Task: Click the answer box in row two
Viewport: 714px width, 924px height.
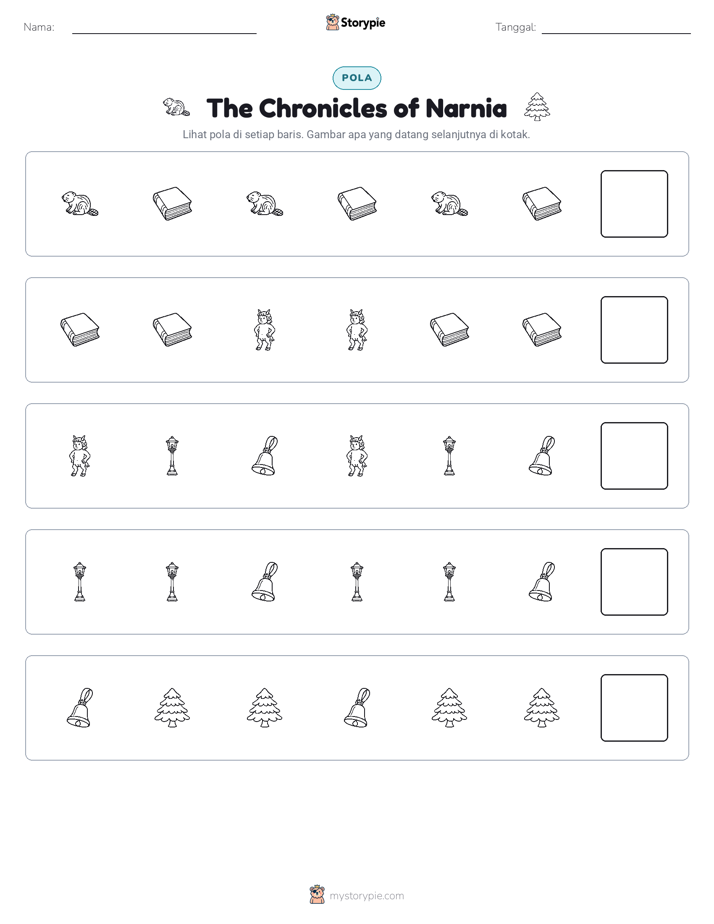Action: [x=634, y=330]
